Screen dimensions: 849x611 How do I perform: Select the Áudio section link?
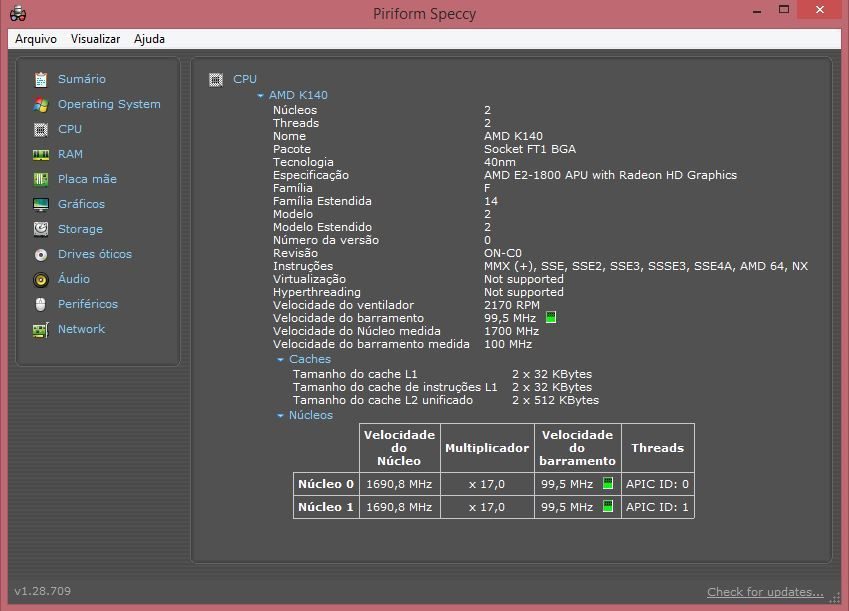[74, 278]
